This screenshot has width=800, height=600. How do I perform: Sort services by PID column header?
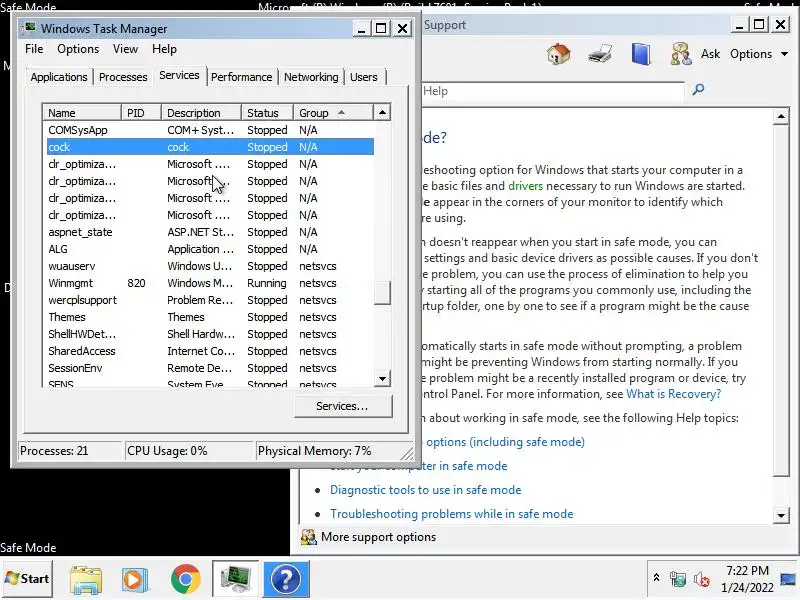pos(141,113)
